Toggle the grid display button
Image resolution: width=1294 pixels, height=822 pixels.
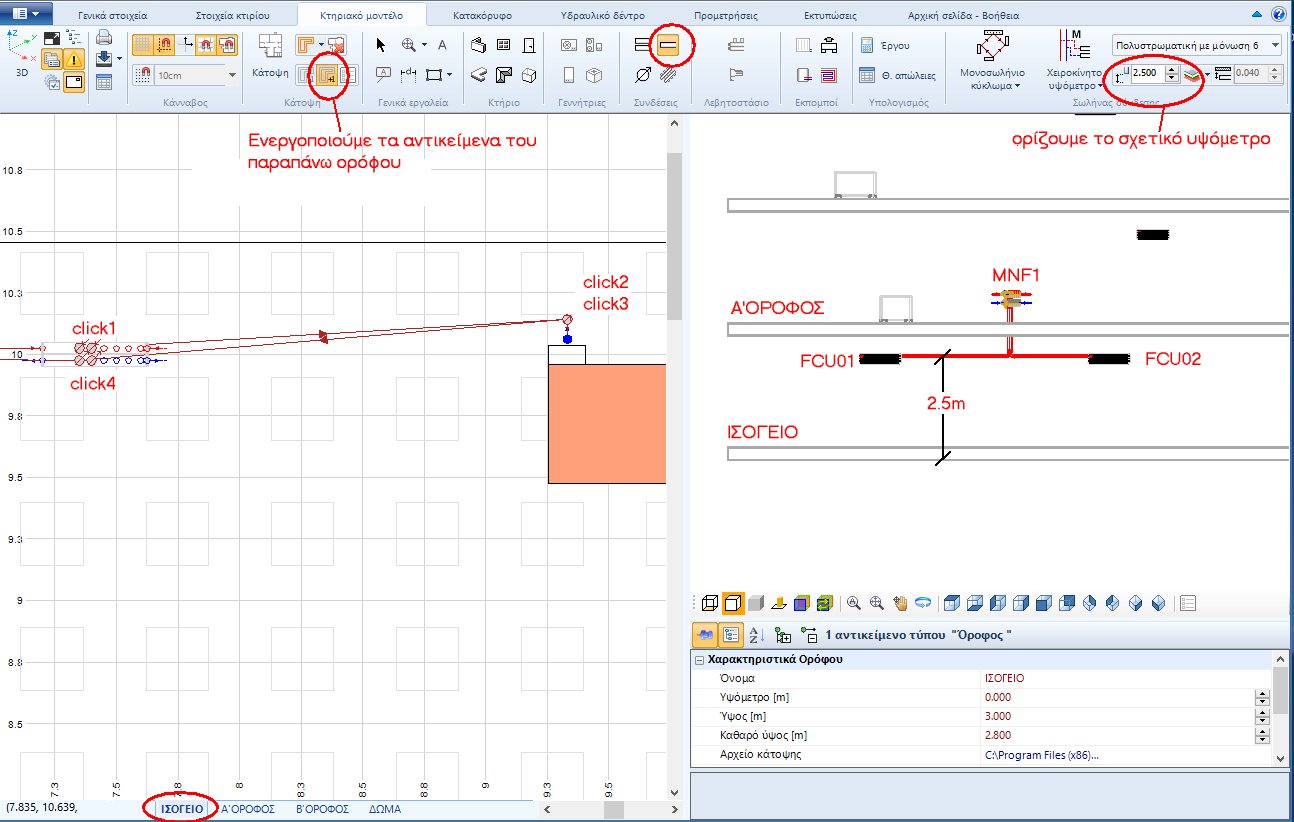[x=143, y=44]
